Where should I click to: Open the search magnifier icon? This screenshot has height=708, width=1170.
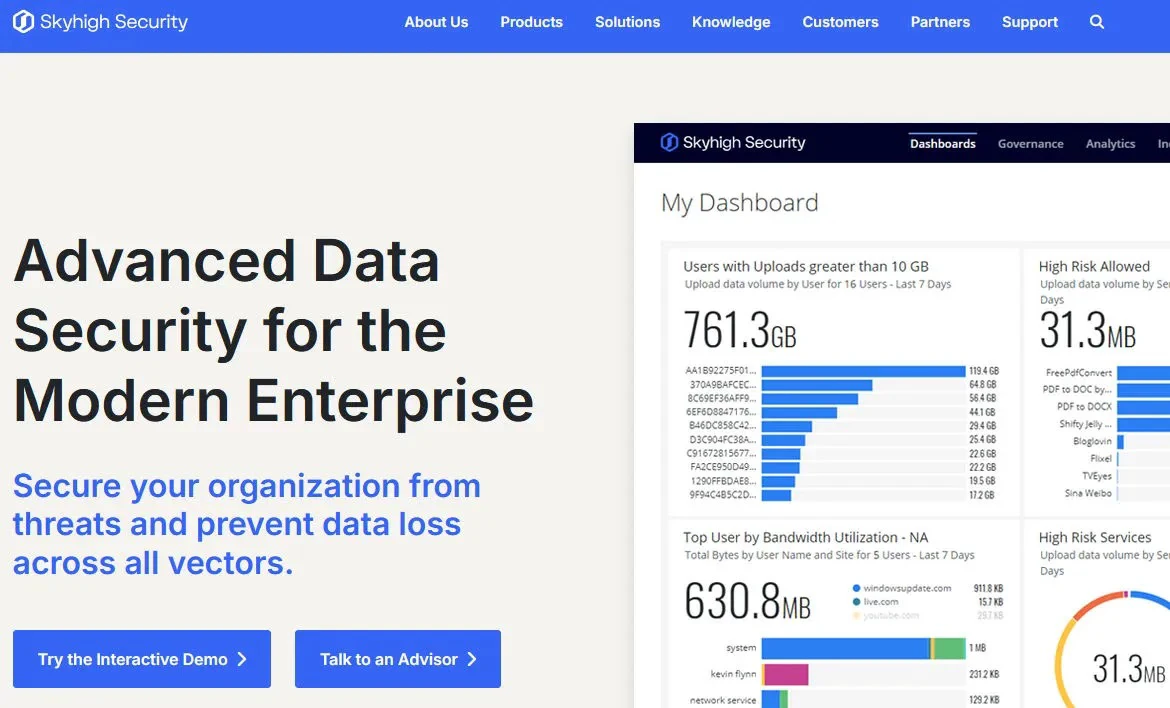[x=1097, y=22]
